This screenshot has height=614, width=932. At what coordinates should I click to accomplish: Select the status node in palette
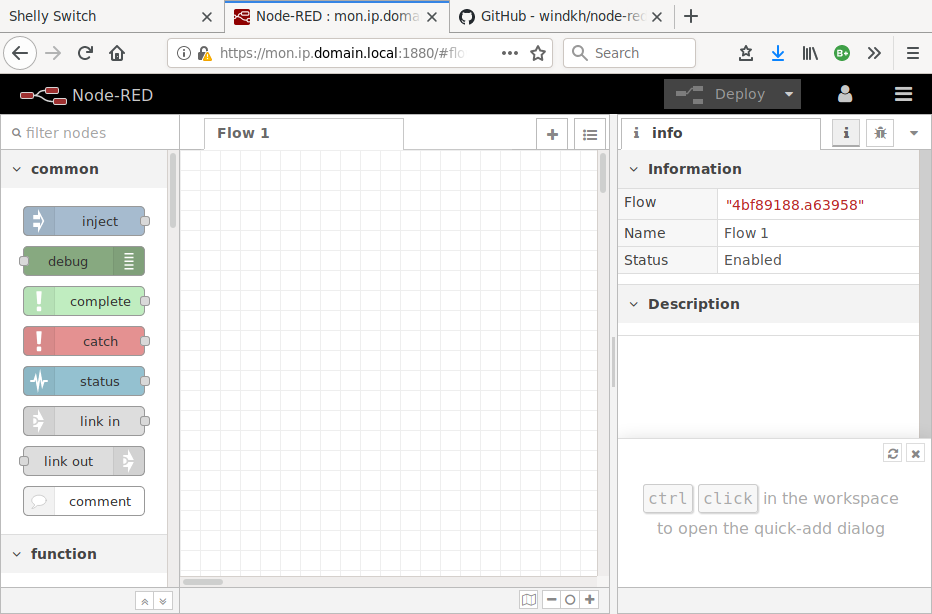(x=84, y=381)
